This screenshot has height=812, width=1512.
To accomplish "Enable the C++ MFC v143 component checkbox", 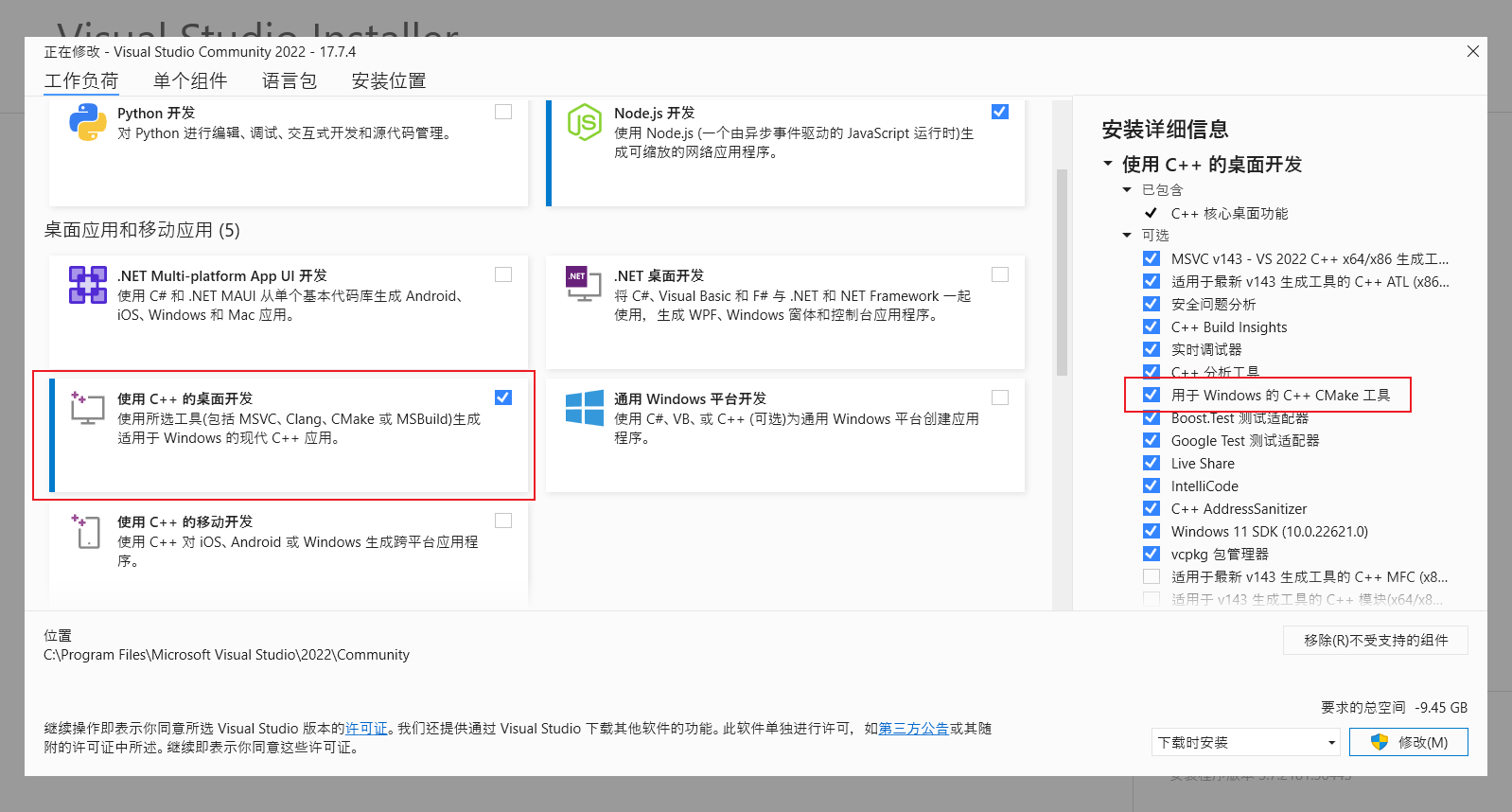I will (1152, 576).
